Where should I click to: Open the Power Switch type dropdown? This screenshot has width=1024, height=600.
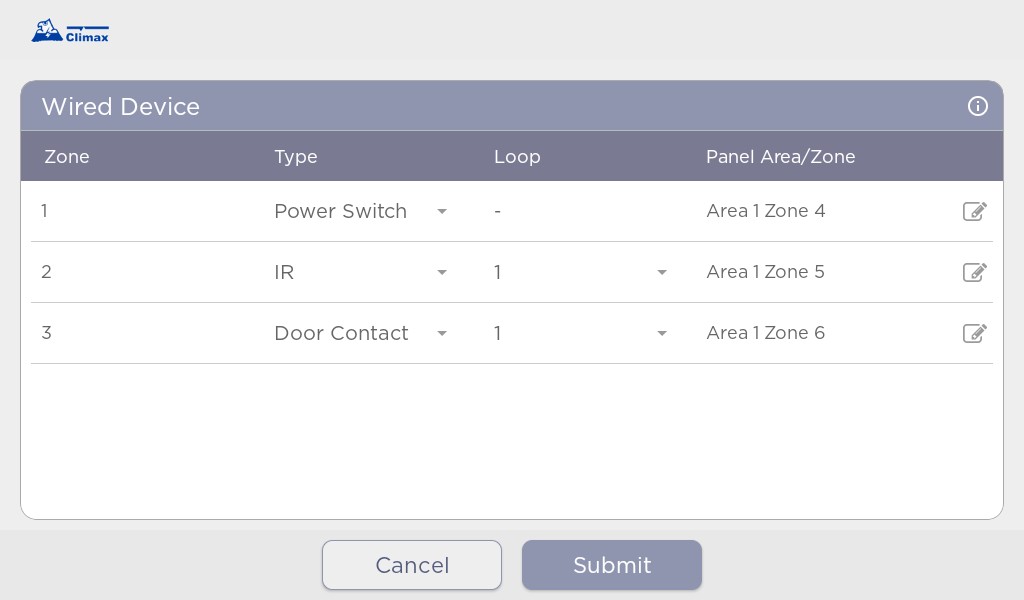point(360,211)
